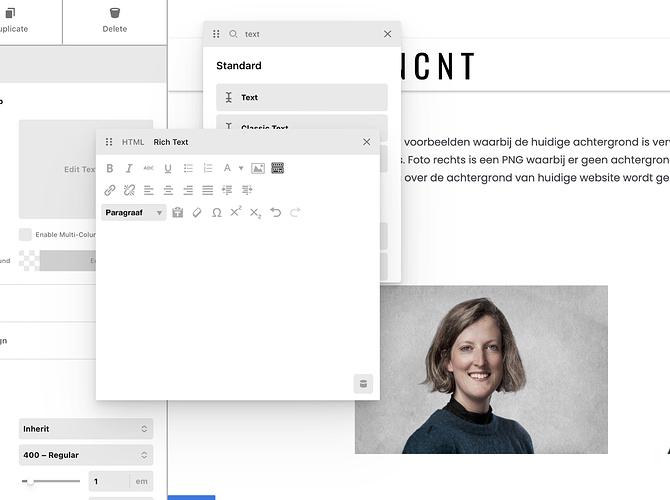Justify text alignment

(x=208, y=190)
